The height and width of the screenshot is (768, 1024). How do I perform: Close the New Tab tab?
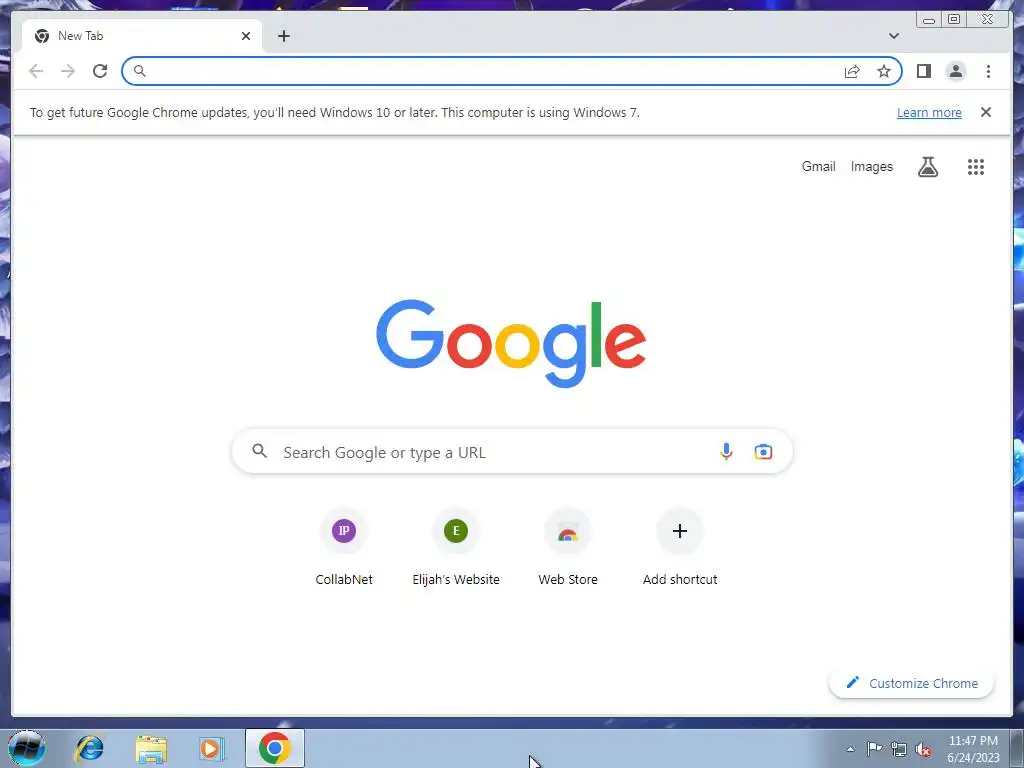(246, 36)
